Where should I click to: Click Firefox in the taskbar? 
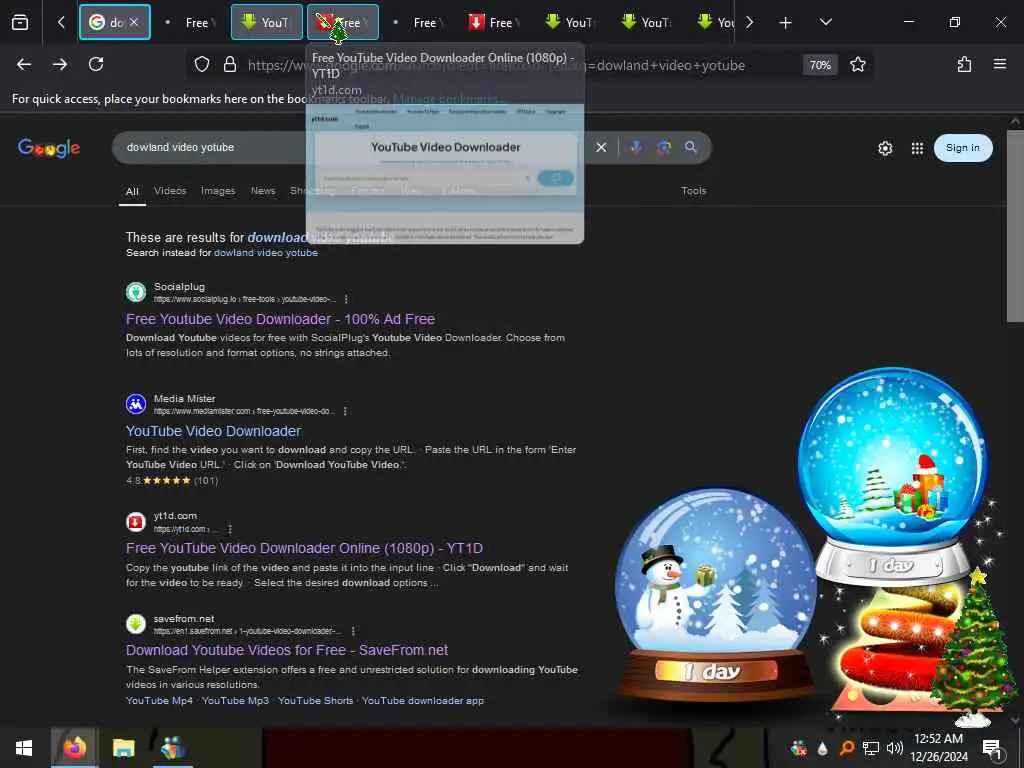tap(74, 748)
